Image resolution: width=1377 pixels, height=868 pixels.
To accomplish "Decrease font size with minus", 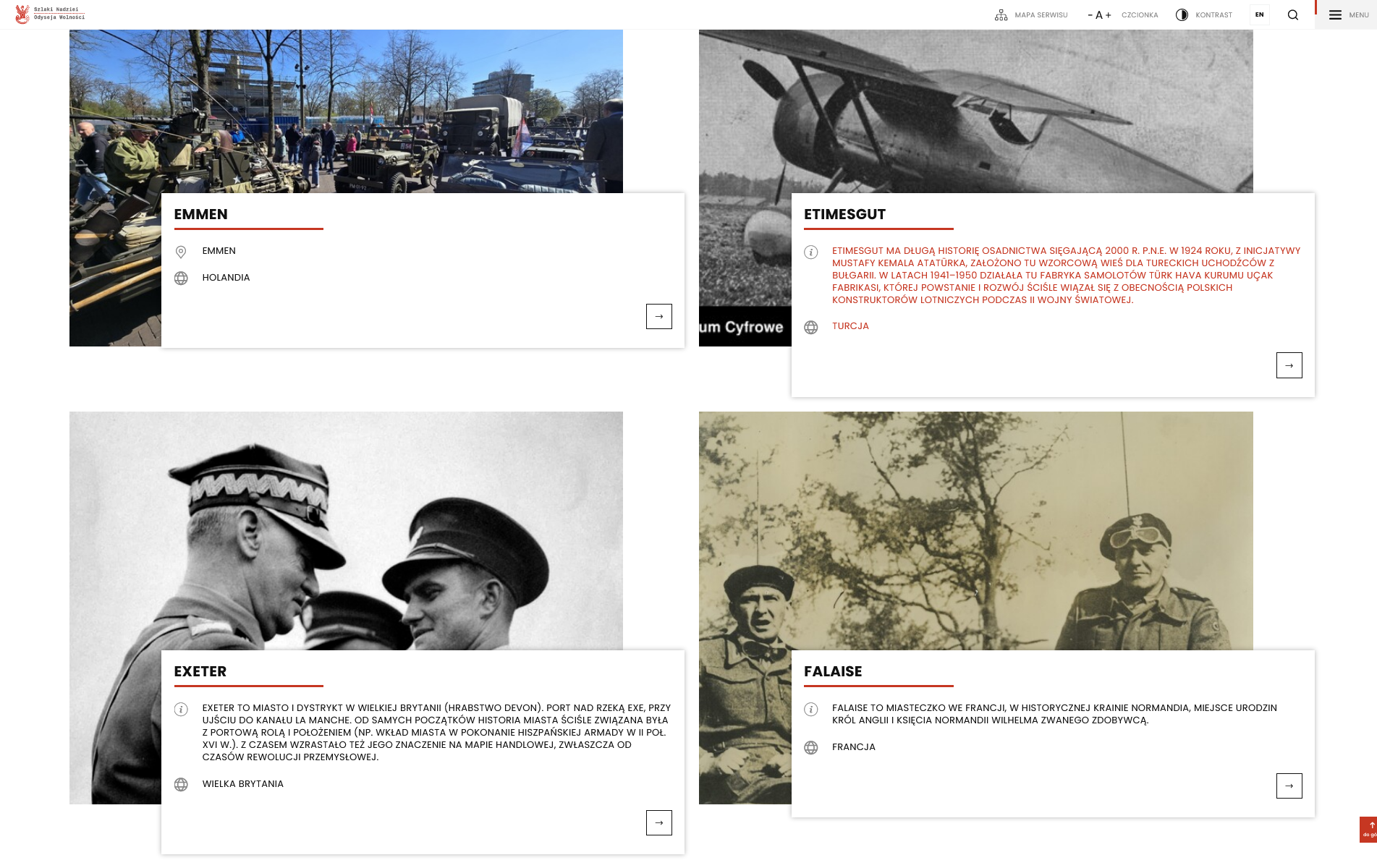I will (x=1090, y=15).
